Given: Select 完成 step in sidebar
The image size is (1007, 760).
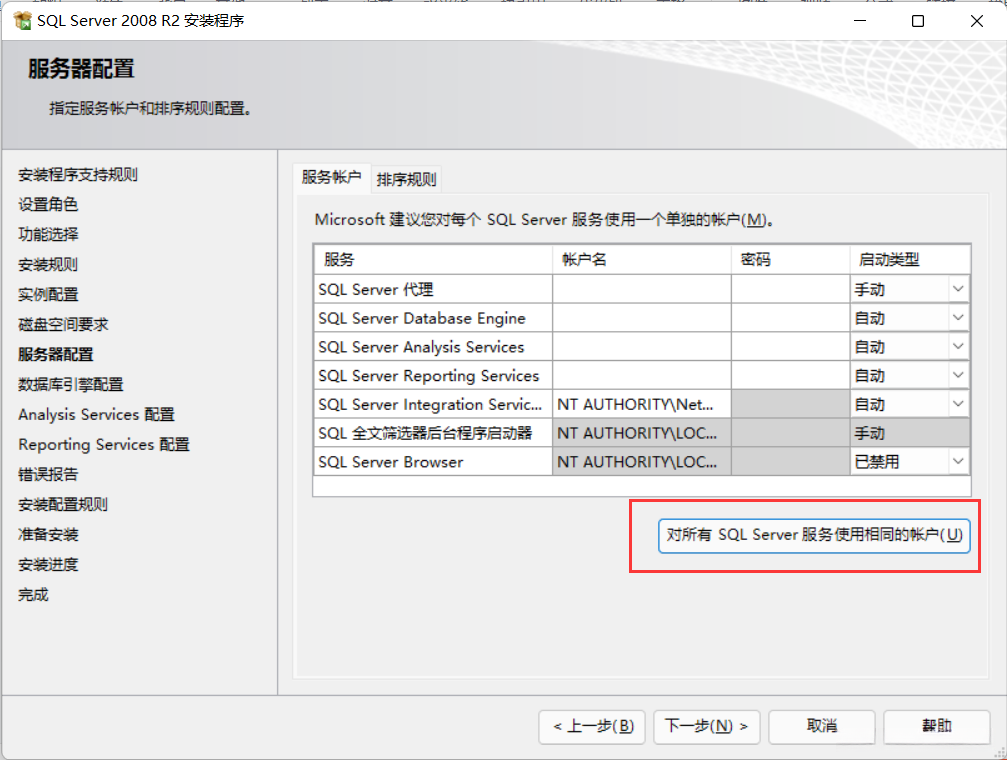Looking at the screenshot, I should tap(33, 595).
